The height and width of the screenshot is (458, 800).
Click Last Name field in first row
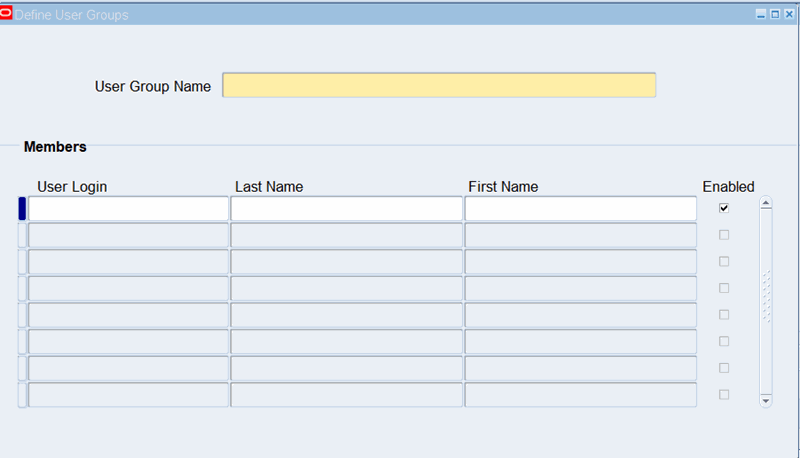pos(346,209)
